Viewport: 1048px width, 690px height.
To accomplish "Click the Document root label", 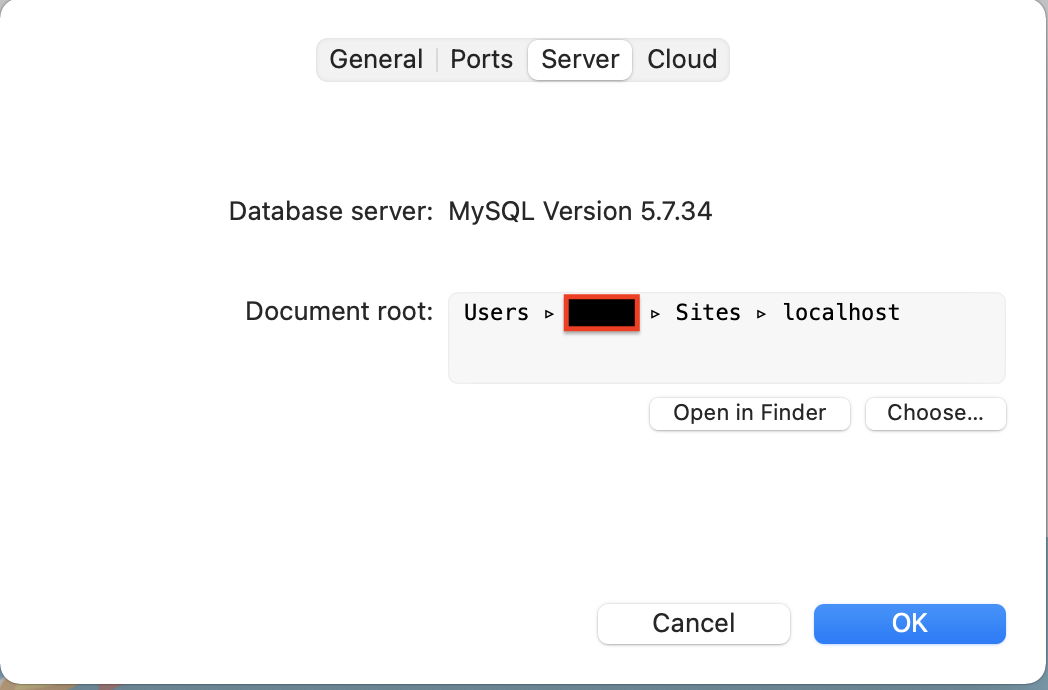I will pyautogui.click(x=340, y=312).
